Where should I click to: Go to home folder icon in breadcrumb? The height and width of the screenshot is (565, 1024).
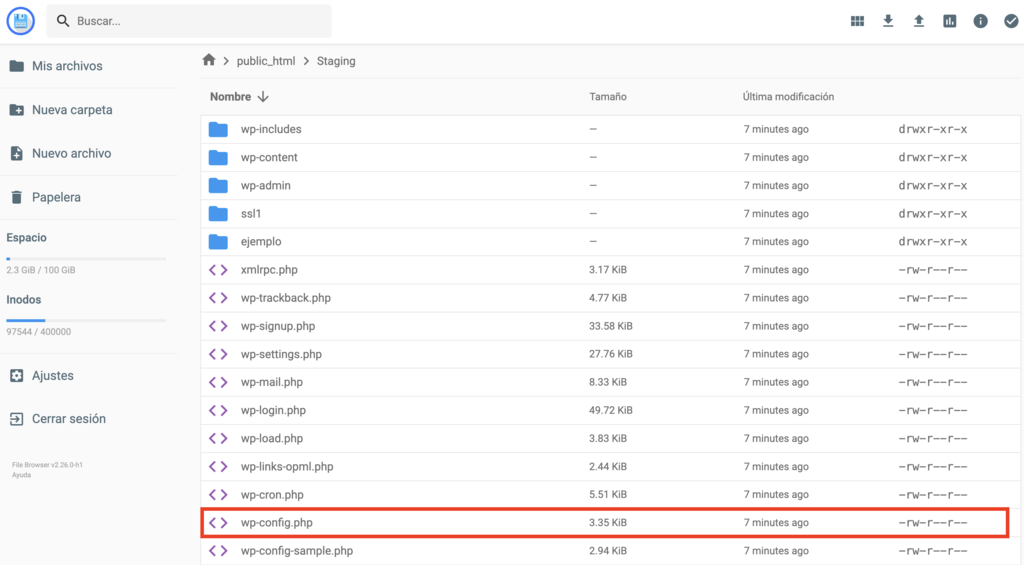209,60
